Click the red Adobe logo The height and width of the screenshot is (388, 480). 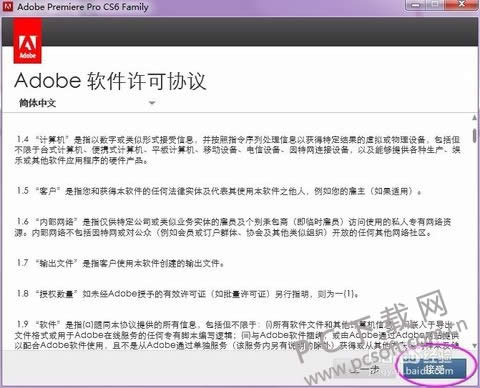(28, 41)
